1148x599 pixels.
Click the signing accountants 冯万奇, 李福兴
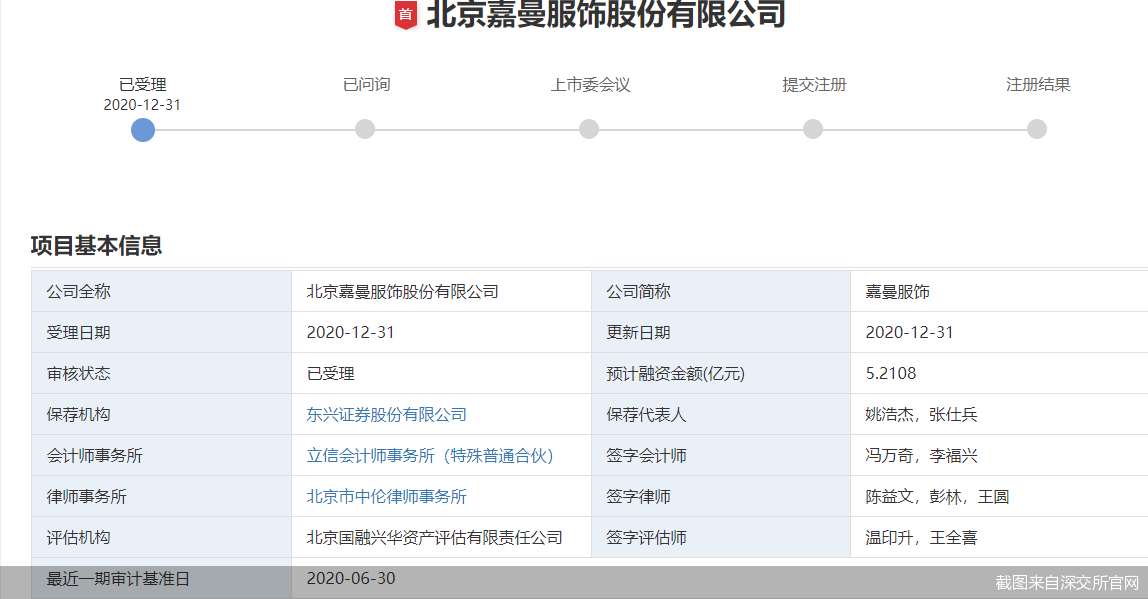tap(922, 455)
